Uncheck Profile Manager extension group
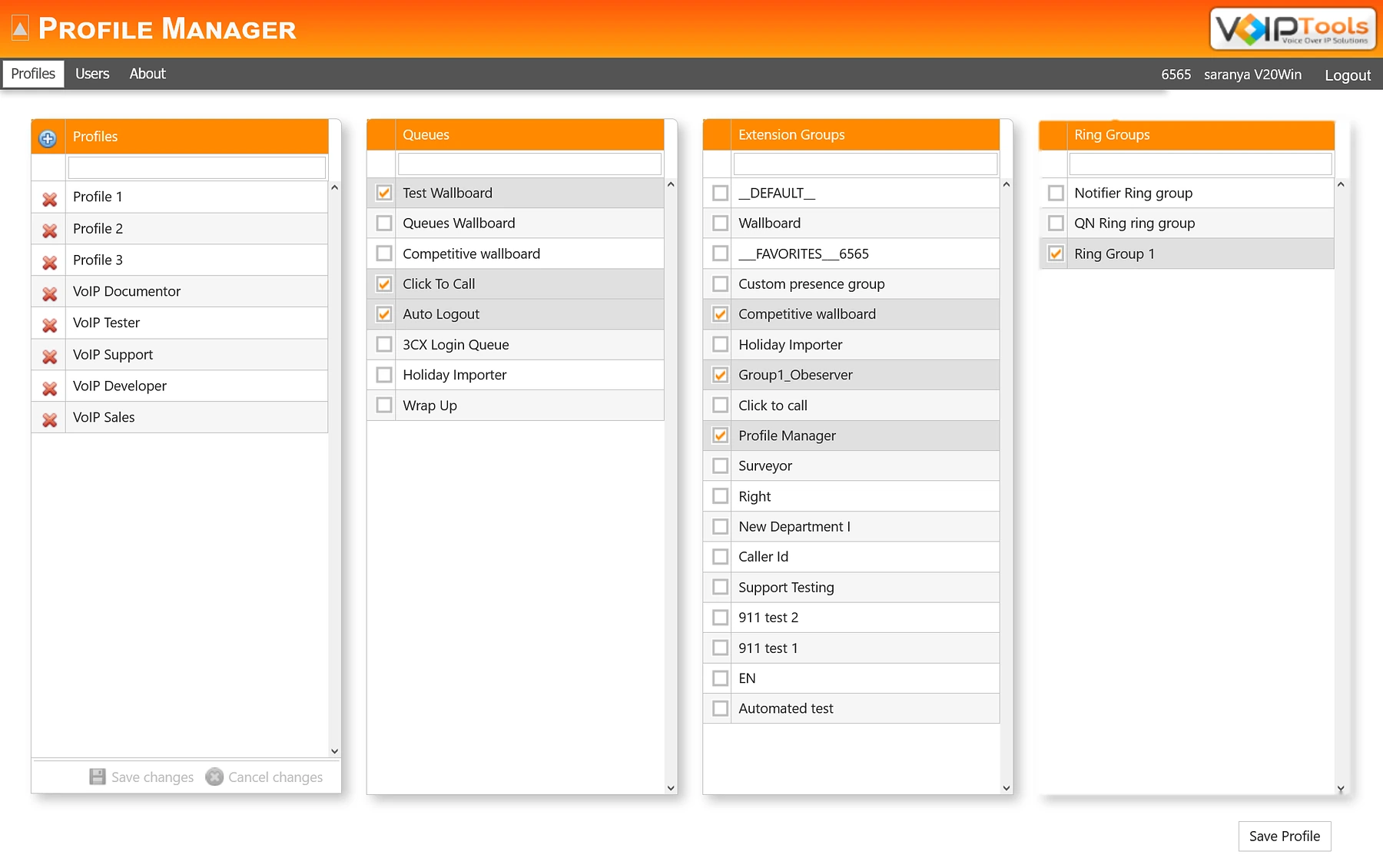 [x=720, y=436]
